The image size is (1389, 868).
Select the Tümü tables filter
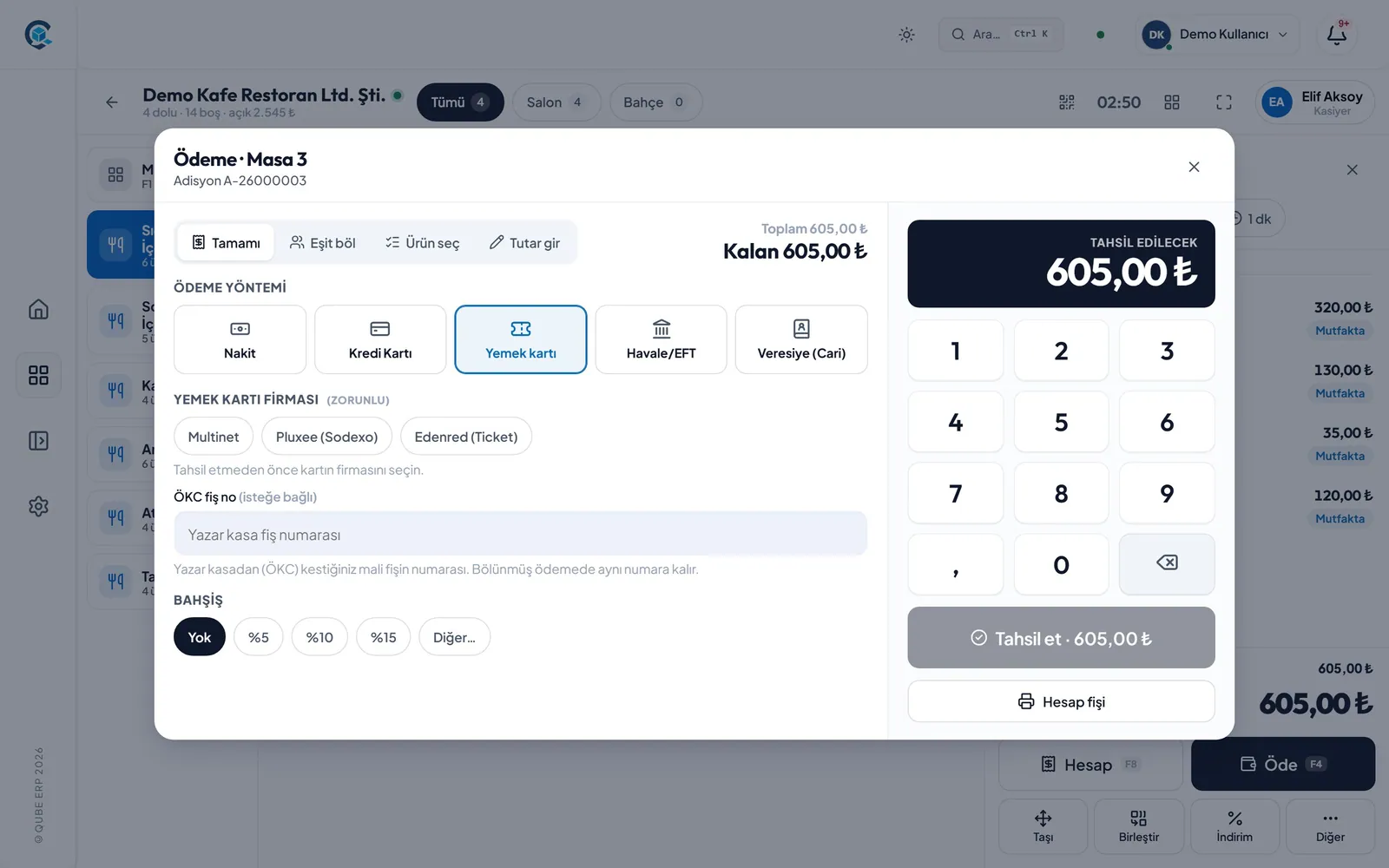(460, 102)
